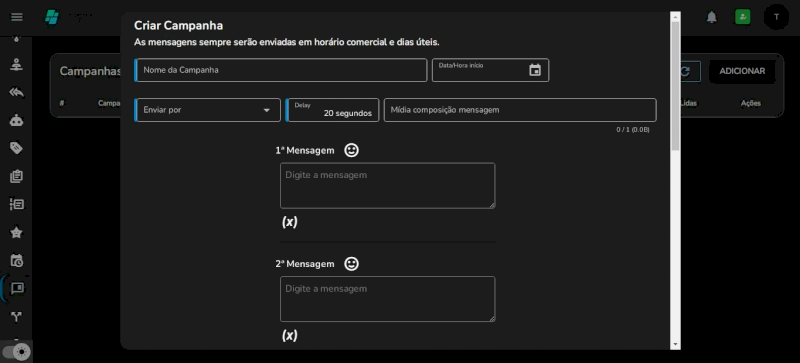Click the scrollbar up arrow
This screenshot has height=363, width=800.
tap(675, 17)
